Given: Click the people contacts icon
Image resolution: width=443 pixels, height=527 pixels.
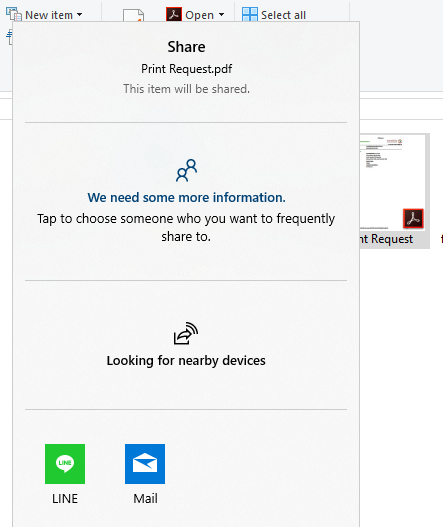Looking at the screenshot, I should click(x=187, y=170).
